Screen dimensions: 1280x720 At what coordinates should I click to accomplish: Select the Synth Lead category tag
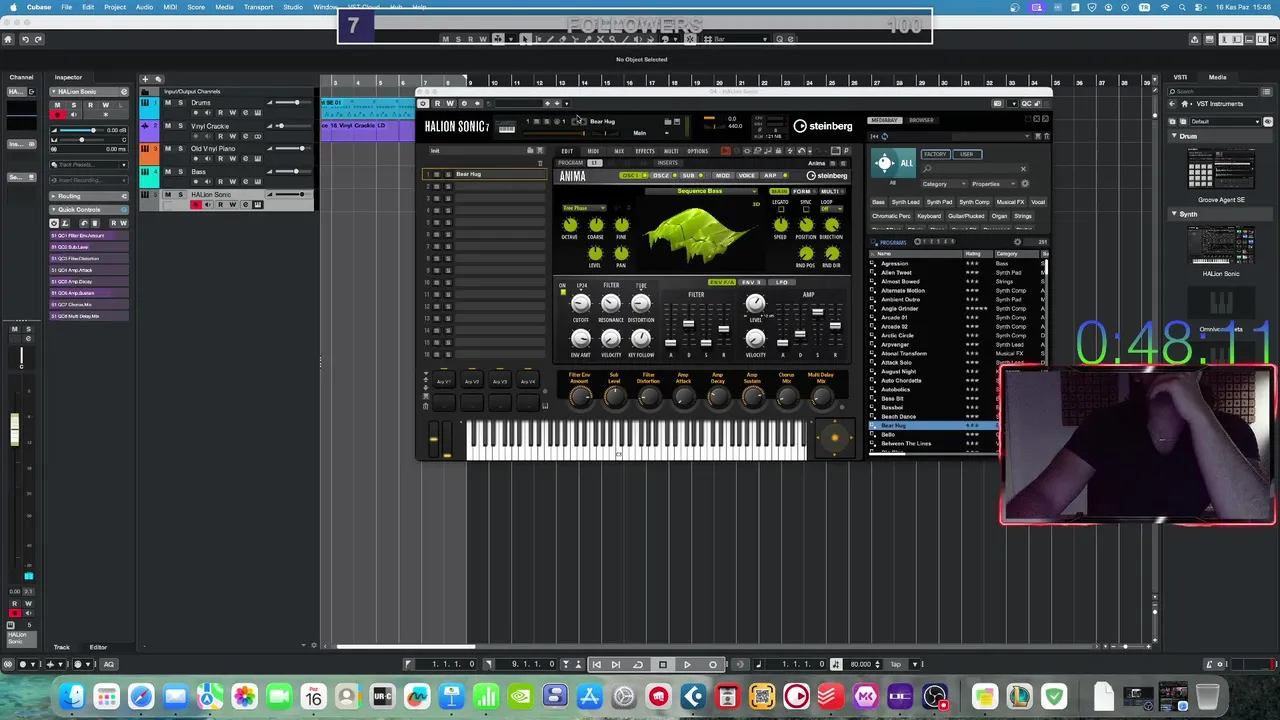click(906, 202)
